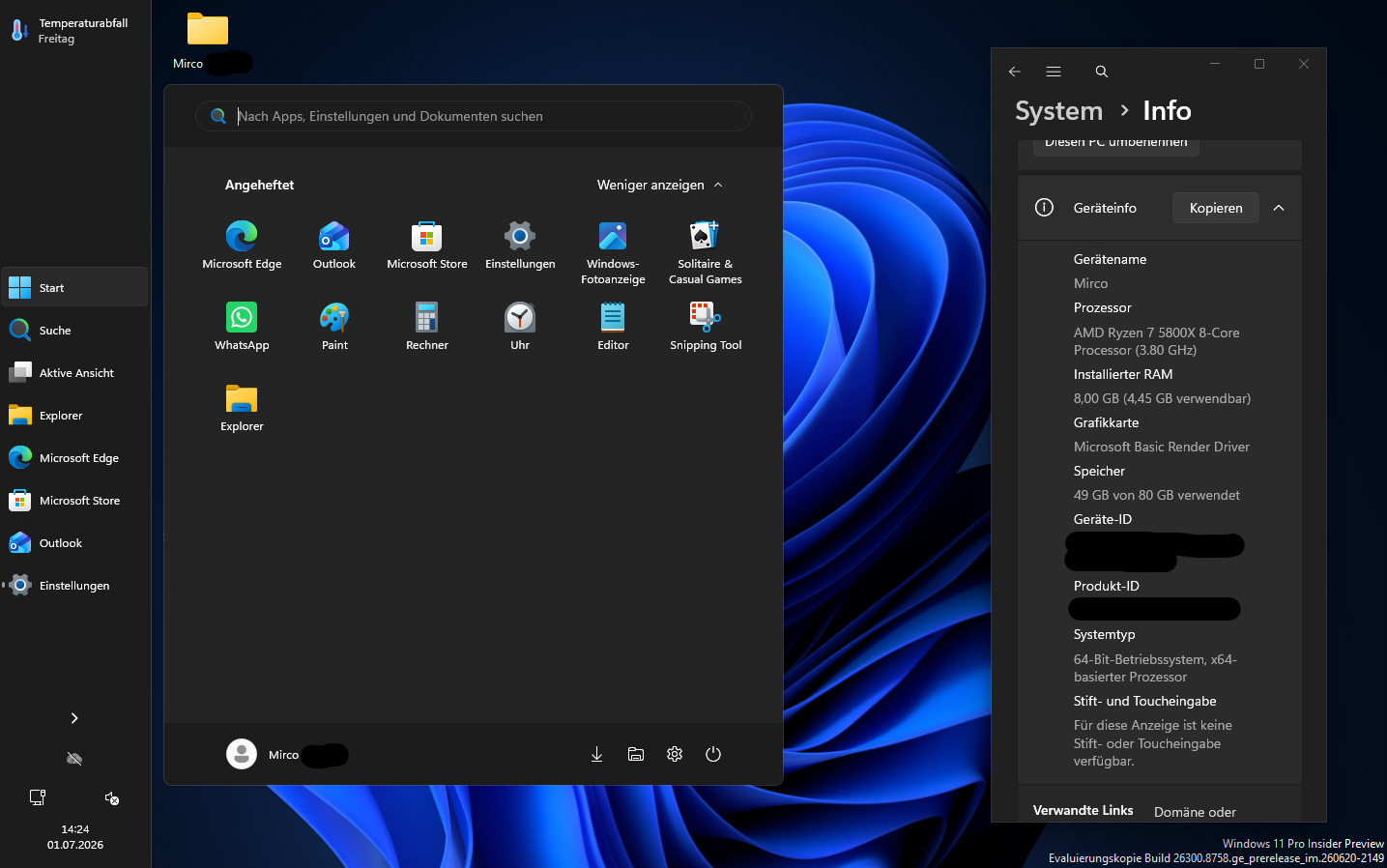Open the Temperaturabfall weather widget

coord(74,31)
